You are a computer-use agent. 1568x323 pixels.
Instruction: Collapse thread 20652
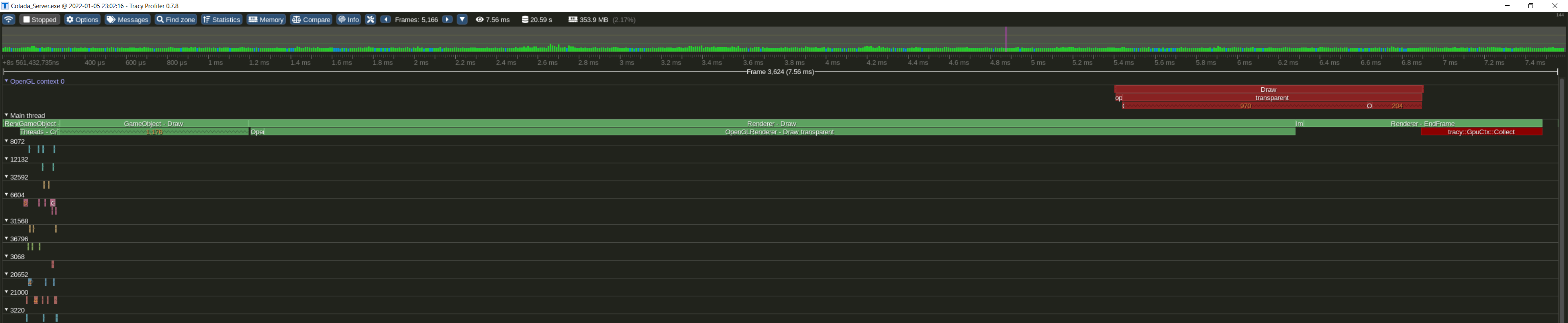point(6,274)
